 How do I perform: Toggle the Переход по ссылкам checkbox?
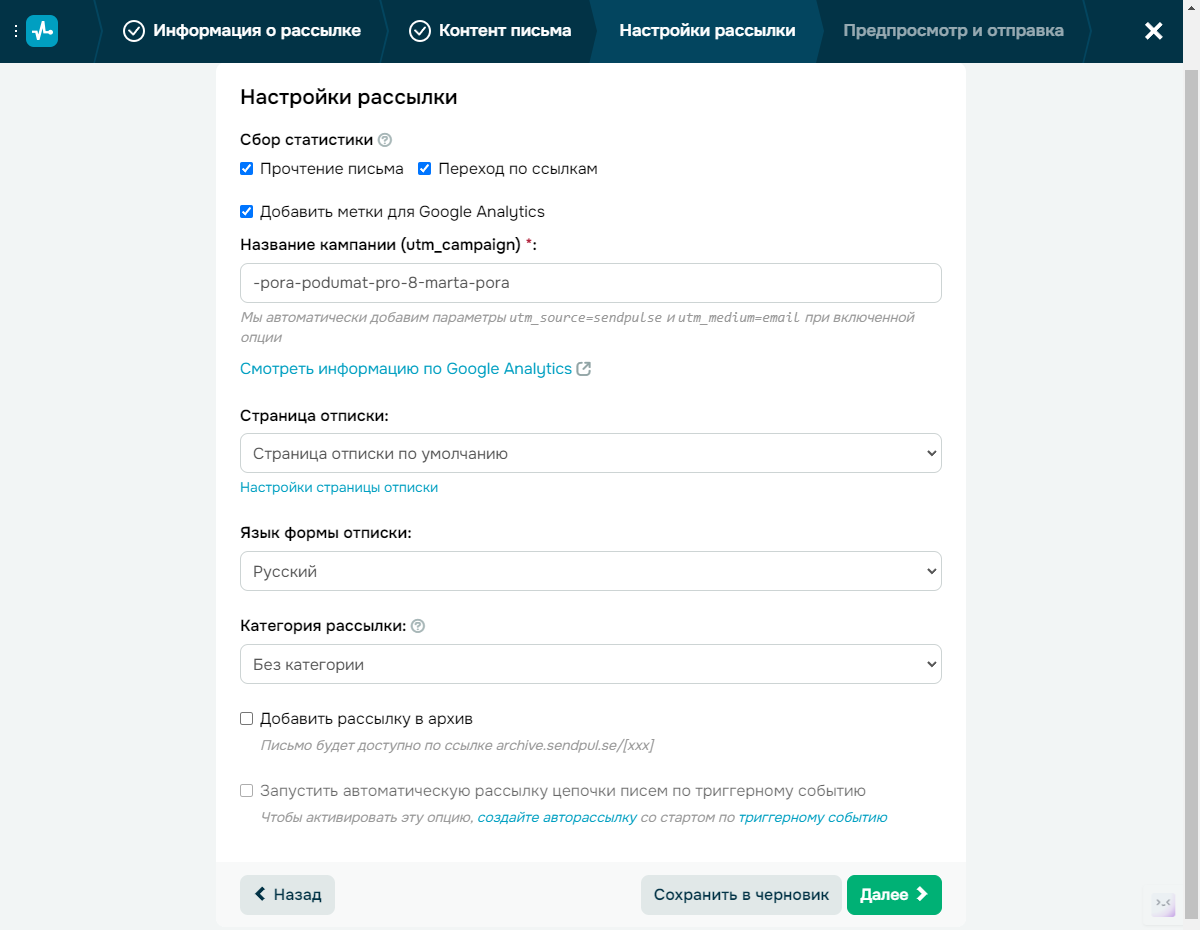click(424, 169)
